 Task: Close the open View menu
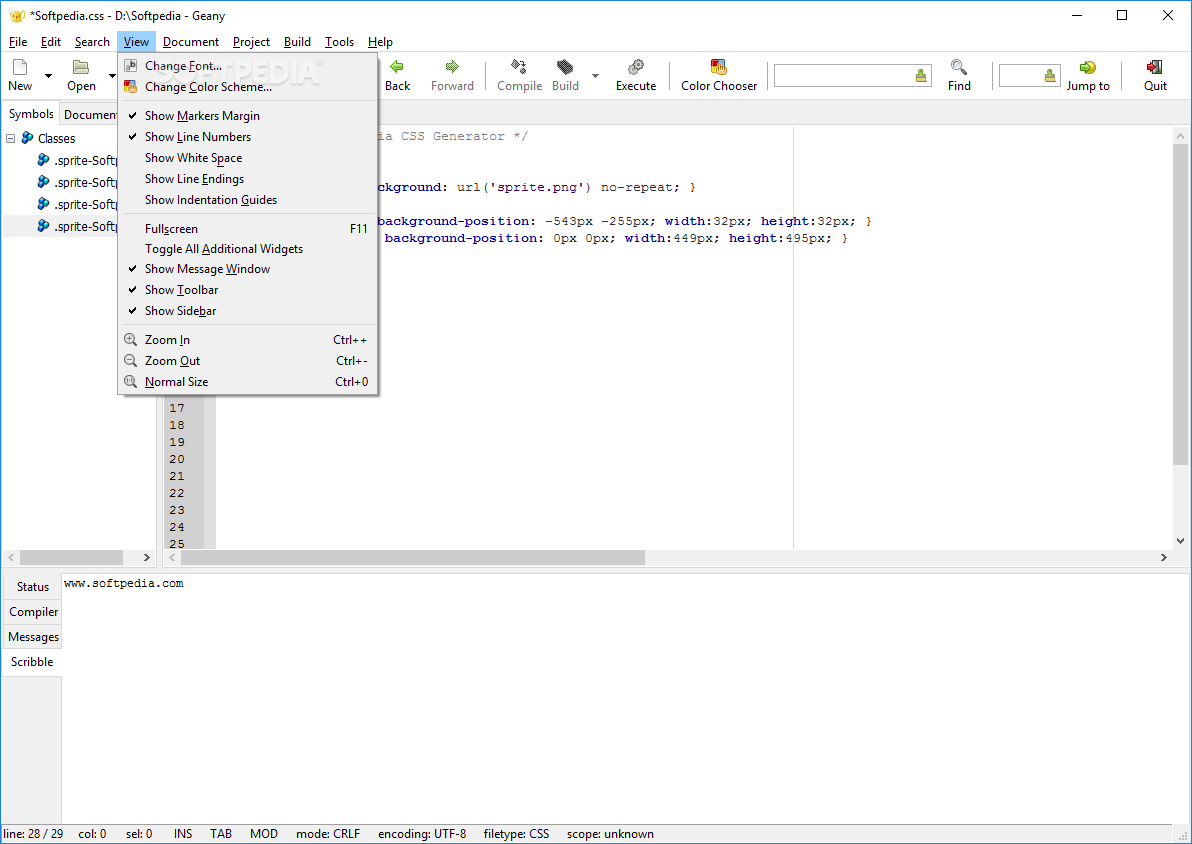[137, 42]
